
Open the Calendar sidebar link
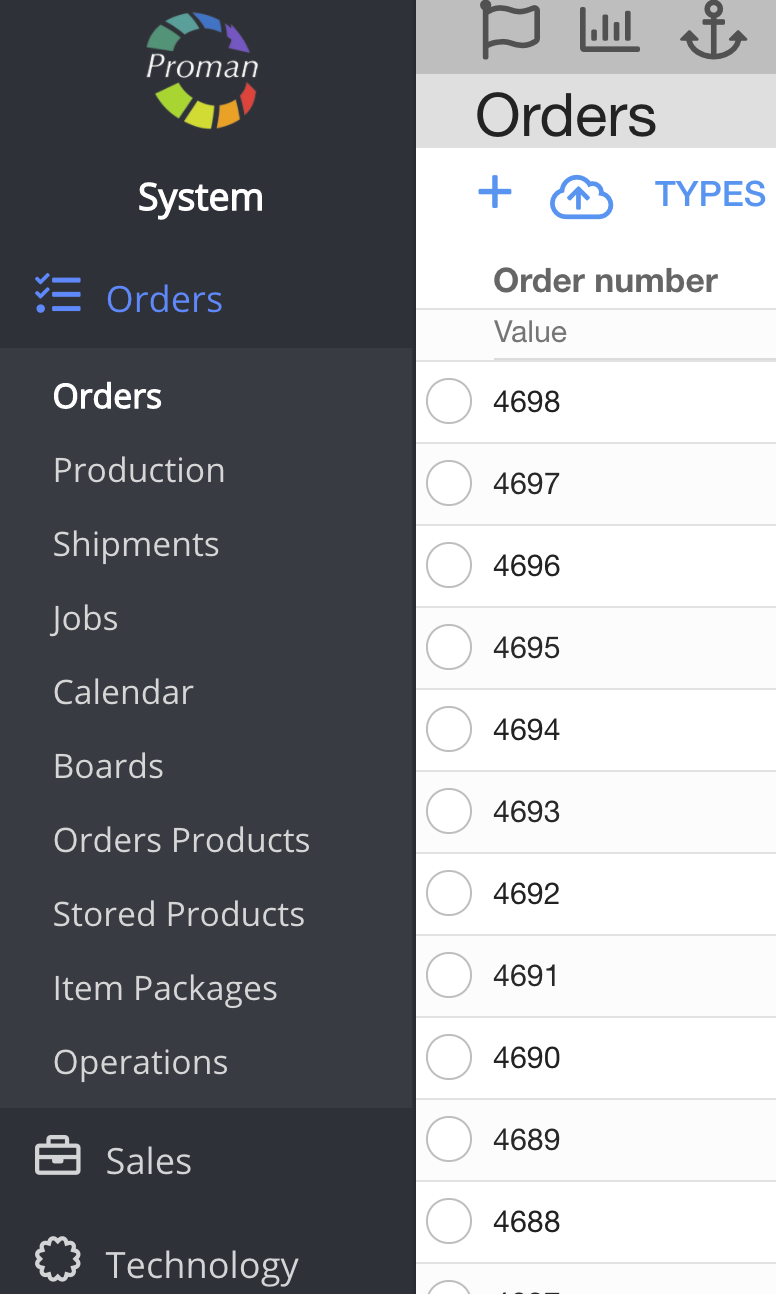123,692
